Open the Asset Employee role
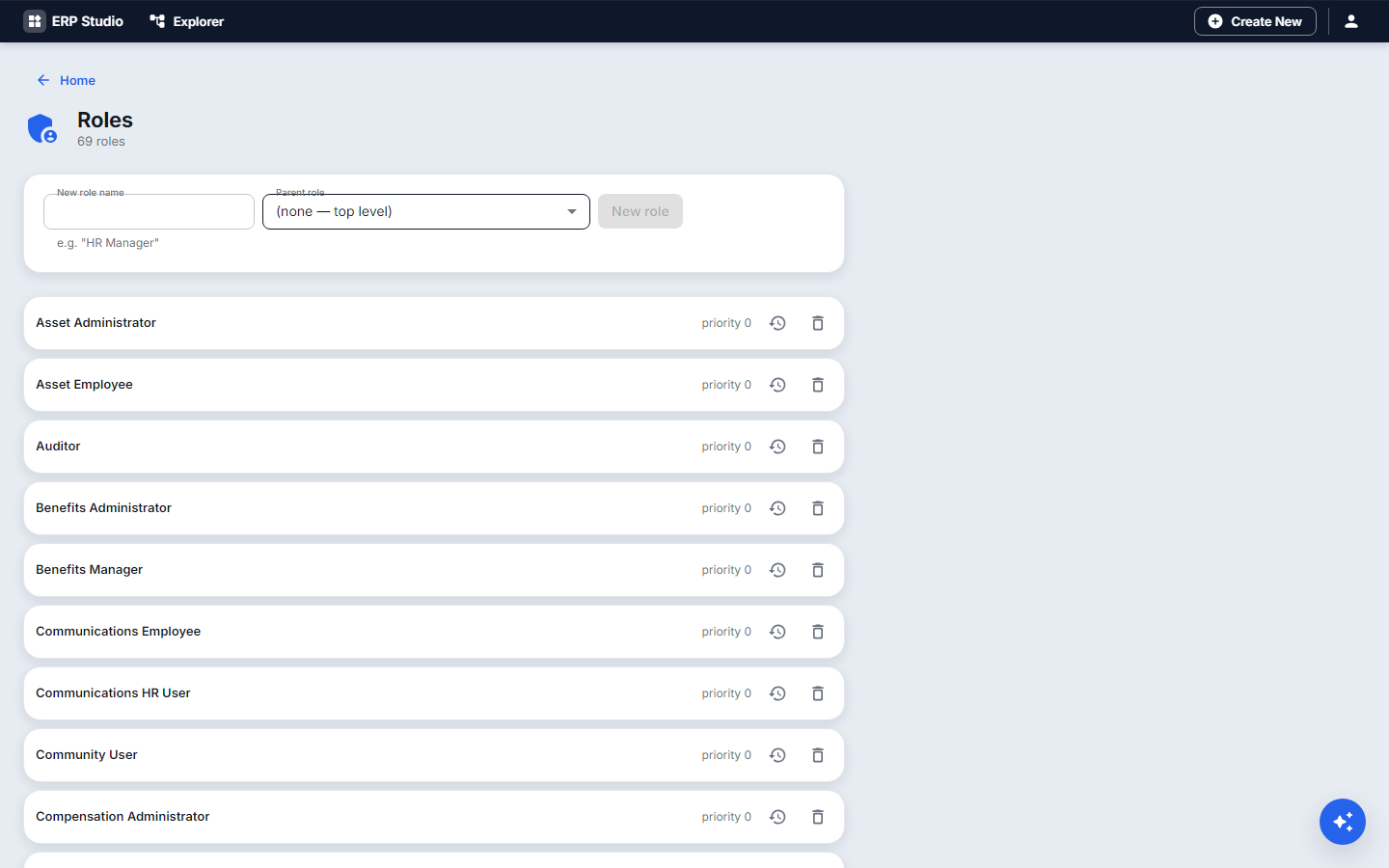Screen dimensions: 1389x868 [434, 385]
